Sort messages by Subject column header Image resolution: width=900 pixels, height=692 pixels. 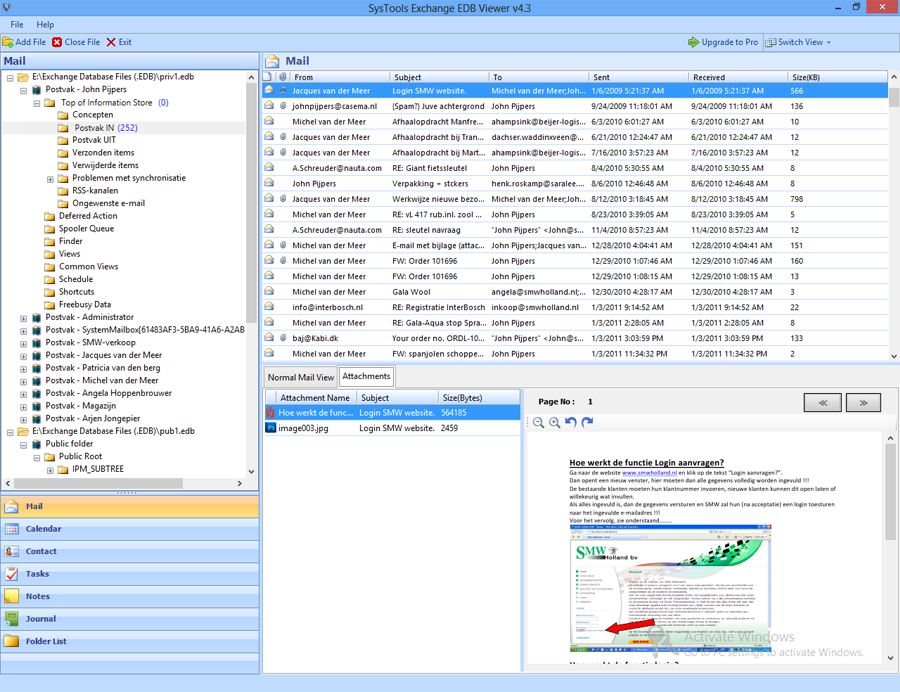tap(439, 77)
